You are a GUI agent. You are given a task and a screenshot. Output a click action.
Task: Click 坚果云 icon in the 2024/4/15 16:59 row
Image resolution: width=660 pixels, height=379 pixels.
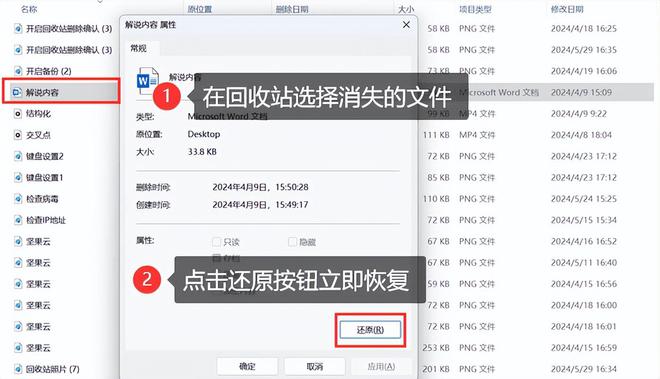point(18,347)
